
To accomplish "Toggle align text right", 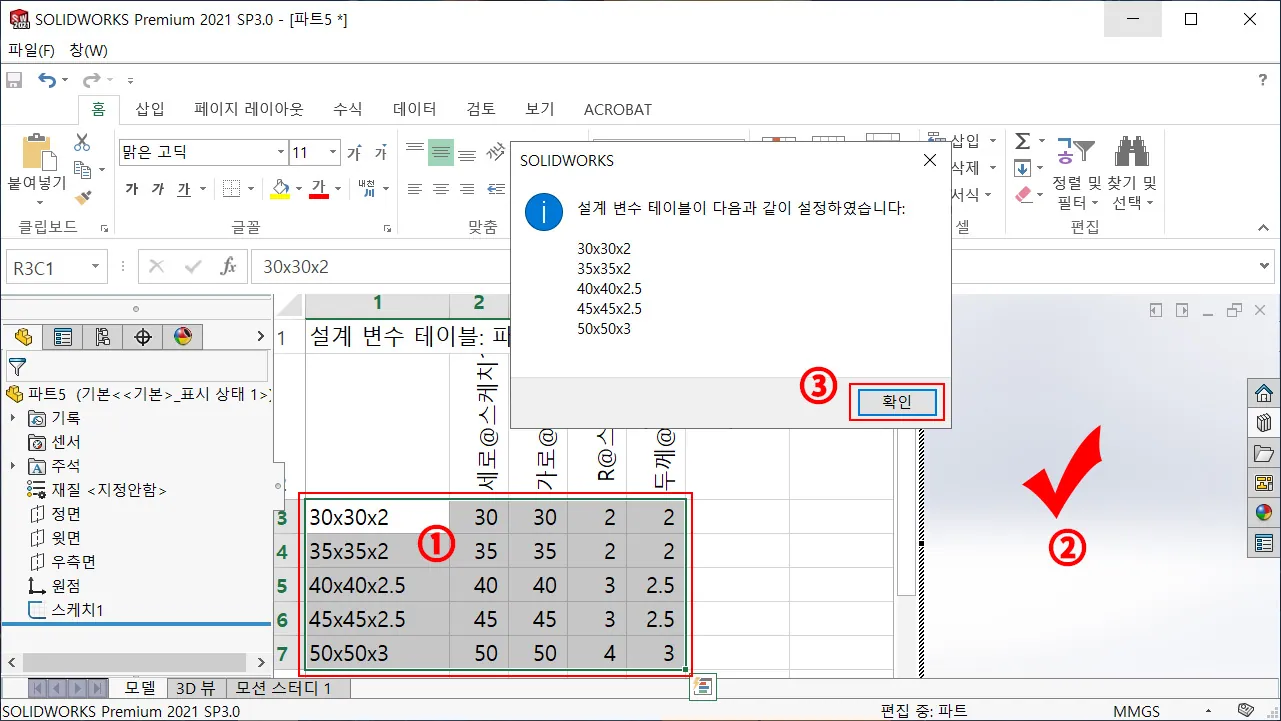I will (x=467, y=188).
